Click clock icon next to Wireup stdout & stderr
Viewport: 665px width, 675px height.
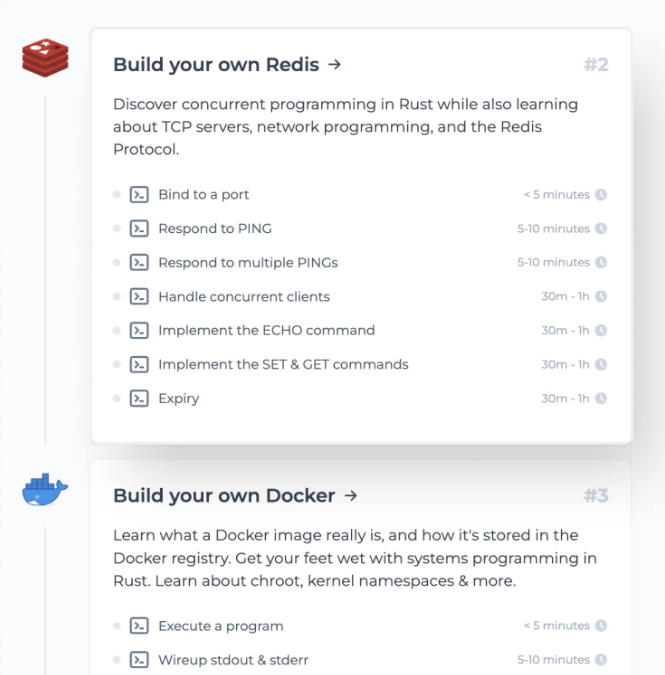(x=601, y=660)
